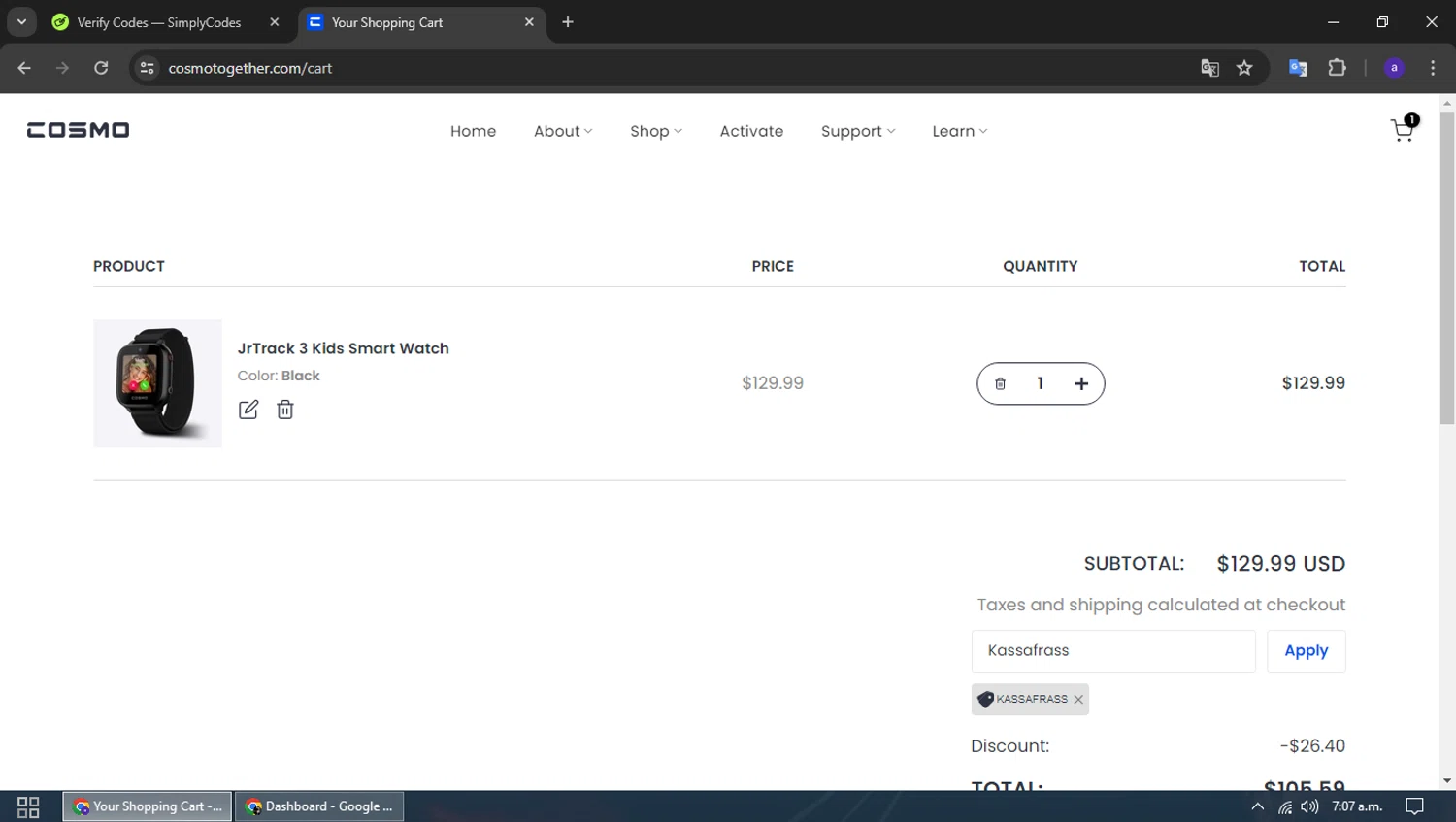Open JrTrack 3 Kids Smart Watch product link

pos(344,348)
